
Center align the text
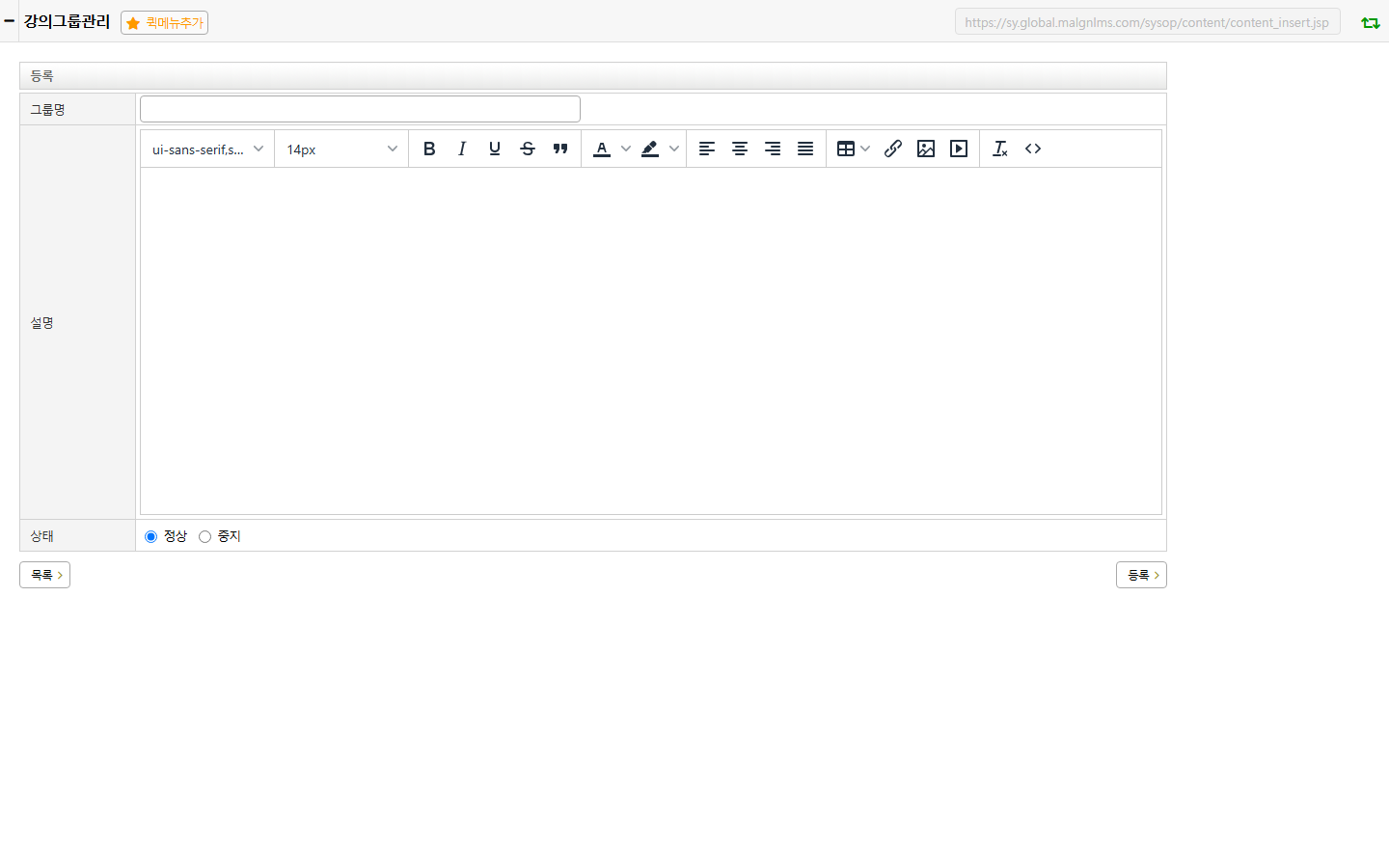(x=740, y=149)
